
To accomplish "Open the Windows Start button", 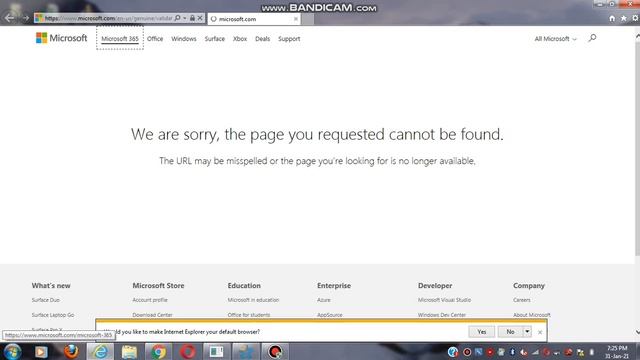I will click(x=12, y=351).
